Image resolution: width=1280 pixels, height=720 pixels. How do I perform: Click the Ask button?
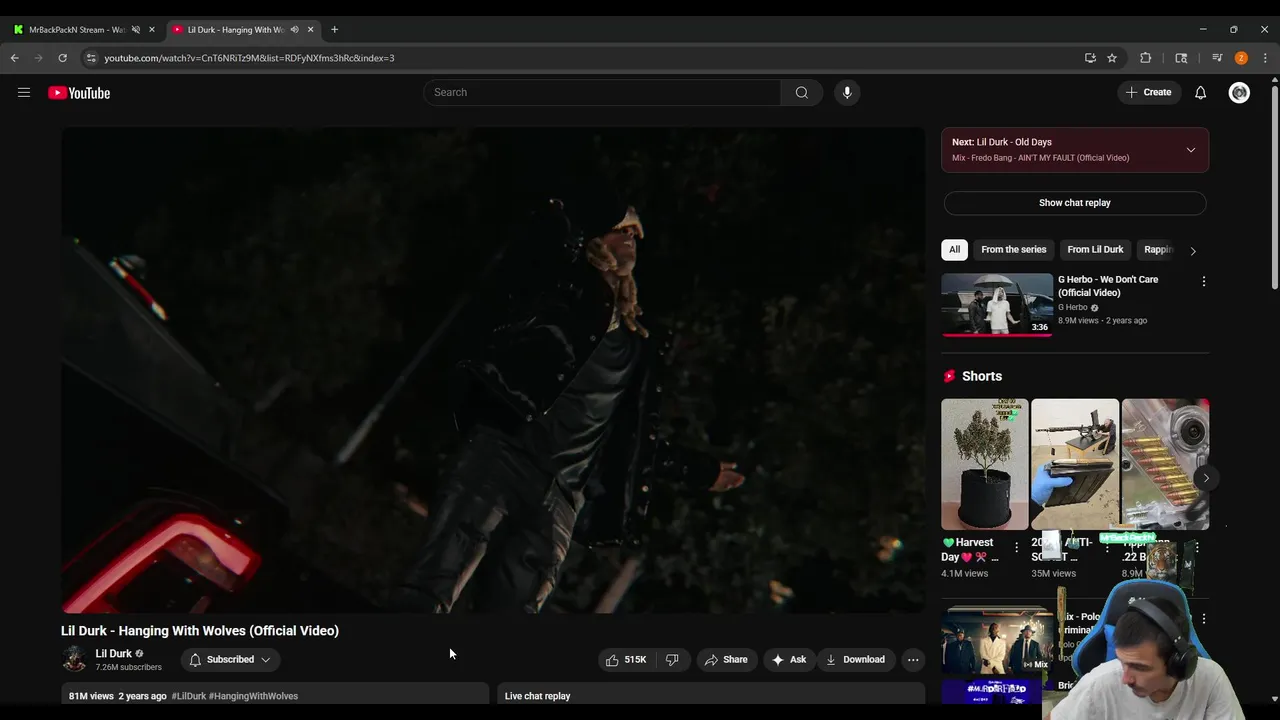tap(788, 659)
